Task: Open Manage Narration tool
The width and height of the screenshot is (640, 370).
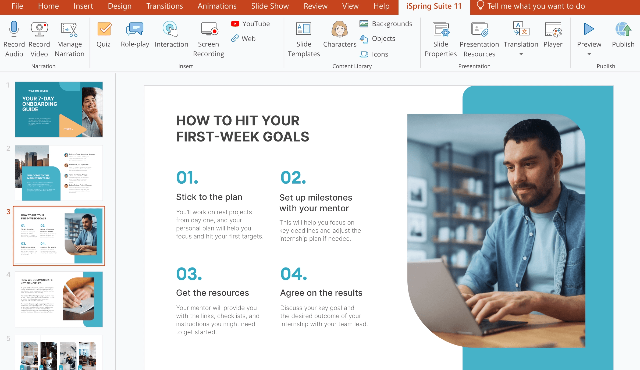Action: pos(69,40)
